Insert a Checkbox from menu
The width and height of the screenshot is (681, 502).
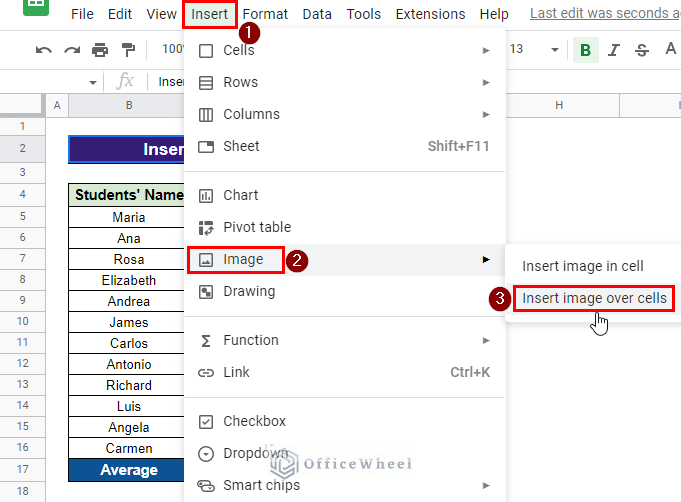point(254,421)
